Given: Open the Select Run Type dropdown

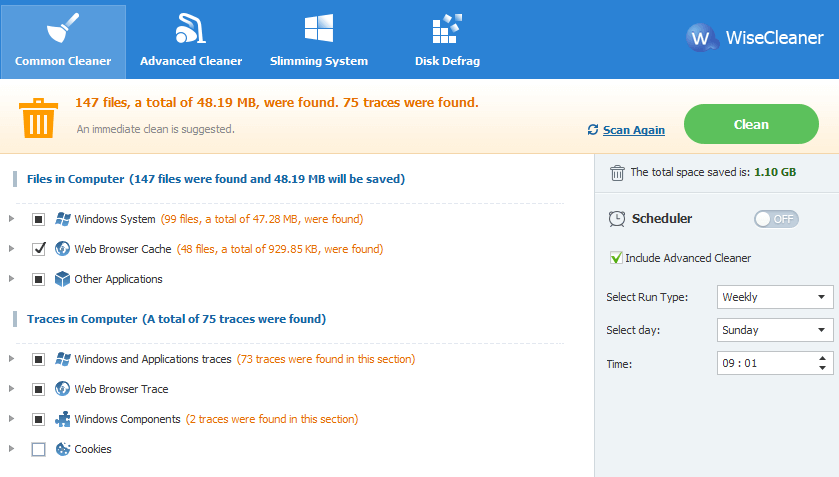Looking at the screenshot, I should coord(775,297).
